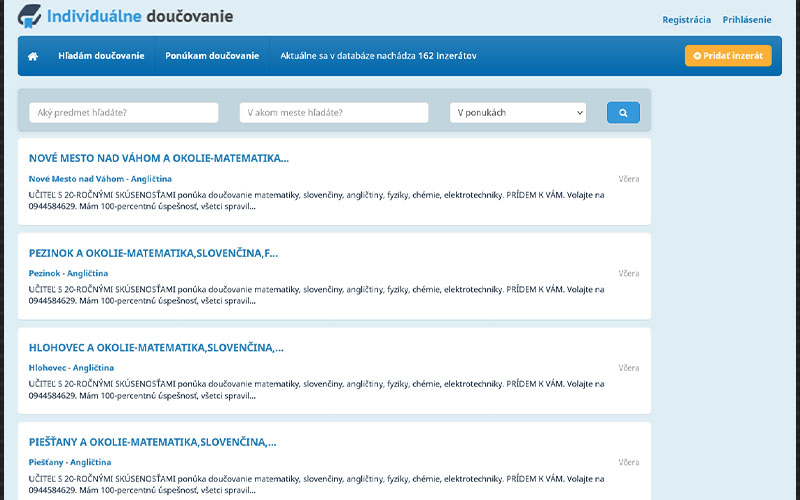800x500 pixels.
Task: Open the Registrácia link
Action: [x=686, y=20]
